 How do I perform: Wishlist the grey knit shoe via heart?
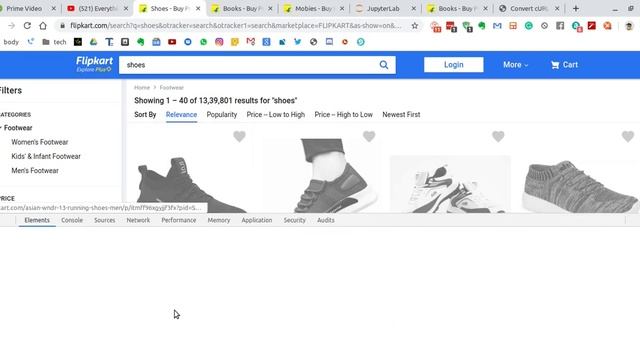pyautogui.click(x=628, y=136)
